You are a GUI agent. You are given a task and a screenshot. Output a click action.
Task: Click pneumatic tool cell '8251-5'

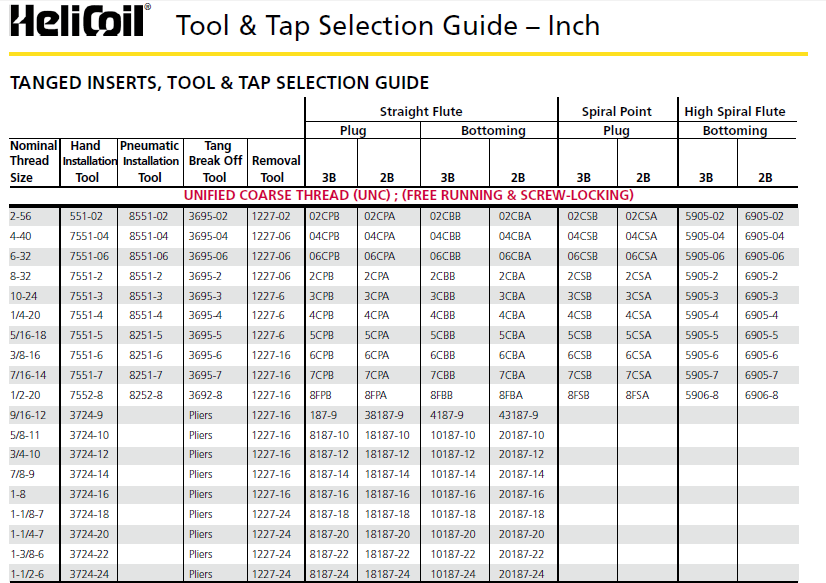tap(146, 335)
